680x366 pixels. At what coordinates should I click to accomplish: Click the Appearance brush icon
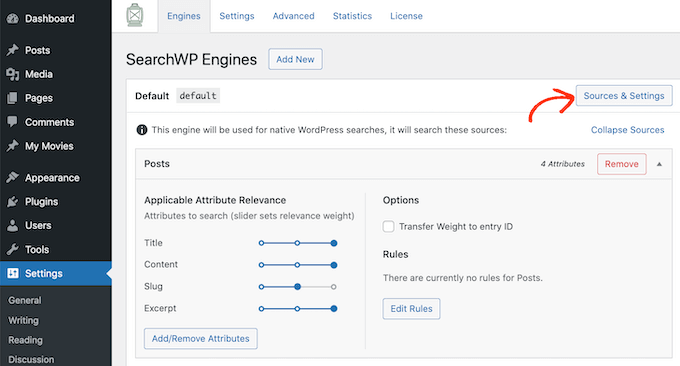(13, 177)
